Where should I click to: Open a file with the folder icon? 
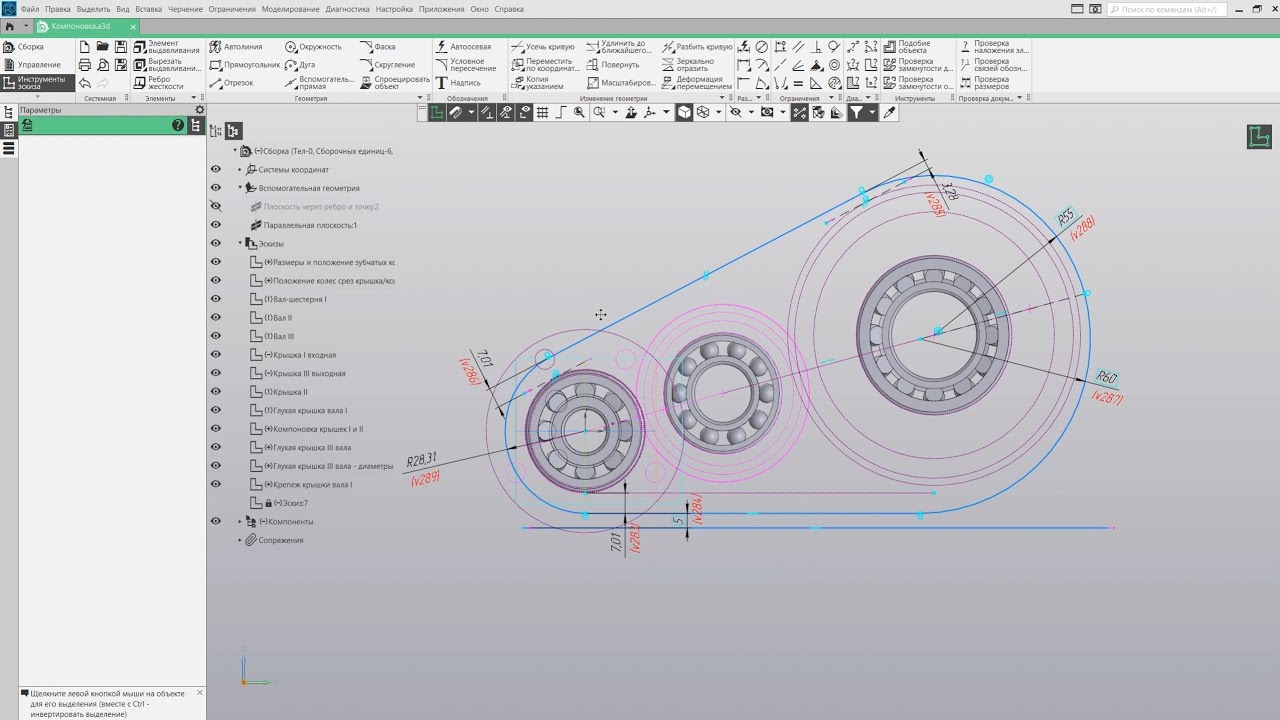tap(102, 47)
